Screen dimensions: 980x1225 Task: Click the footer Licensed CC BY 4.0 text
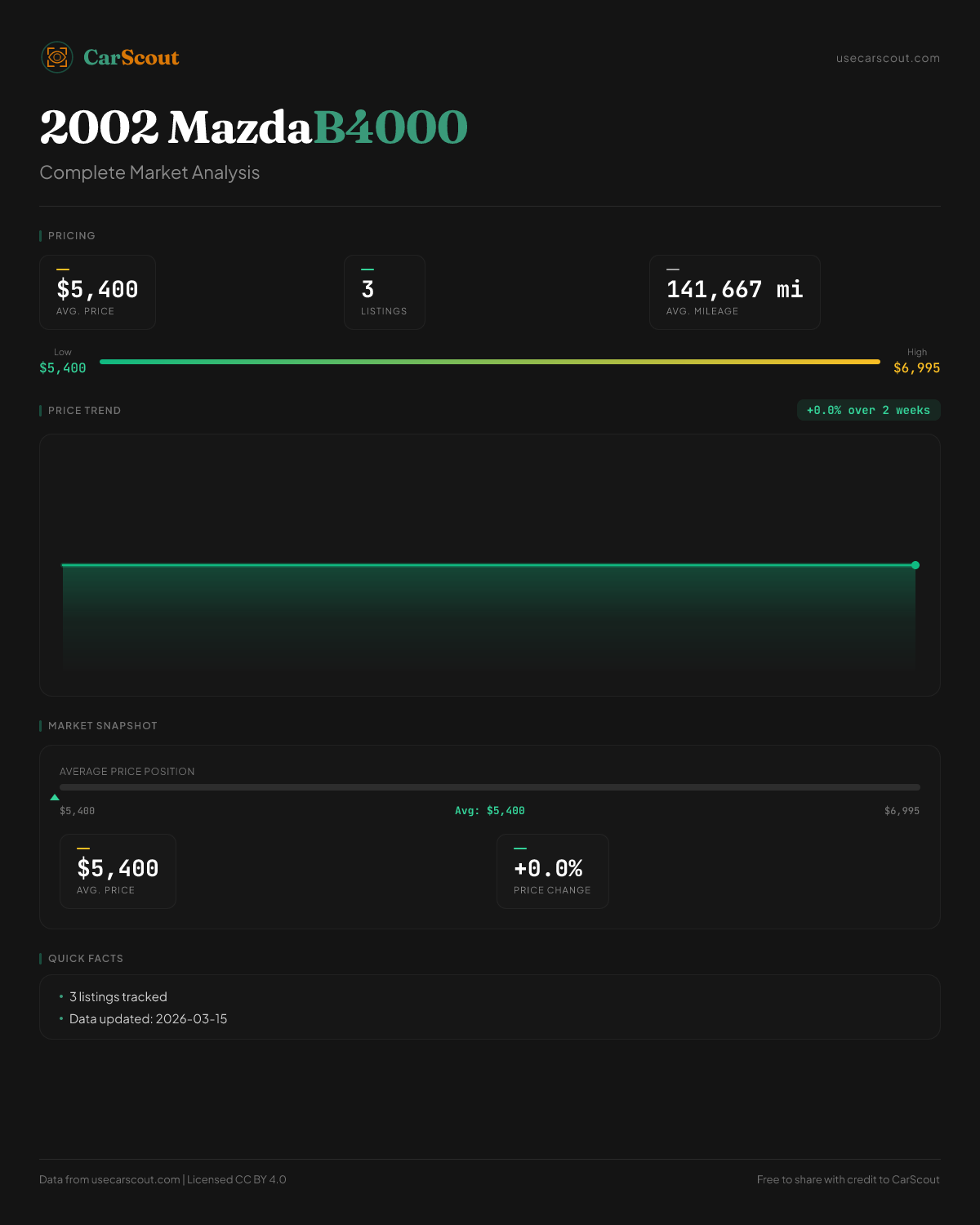[x=237, y=1179]
